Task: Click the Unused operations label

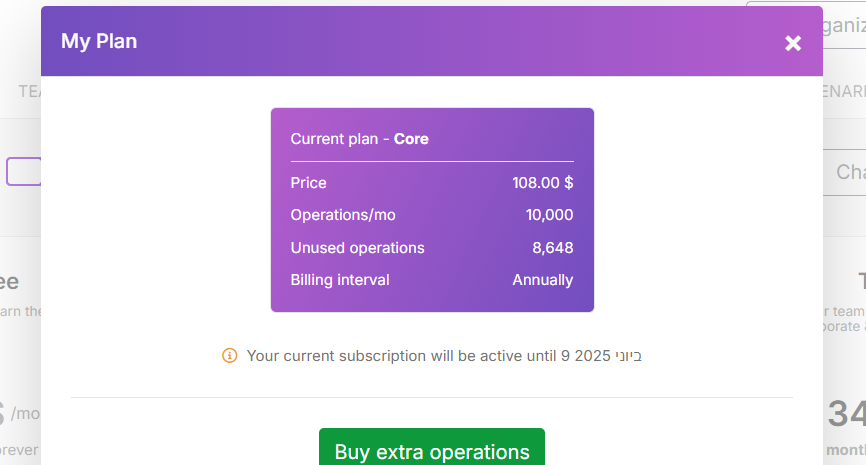Action: pos(357,248)
